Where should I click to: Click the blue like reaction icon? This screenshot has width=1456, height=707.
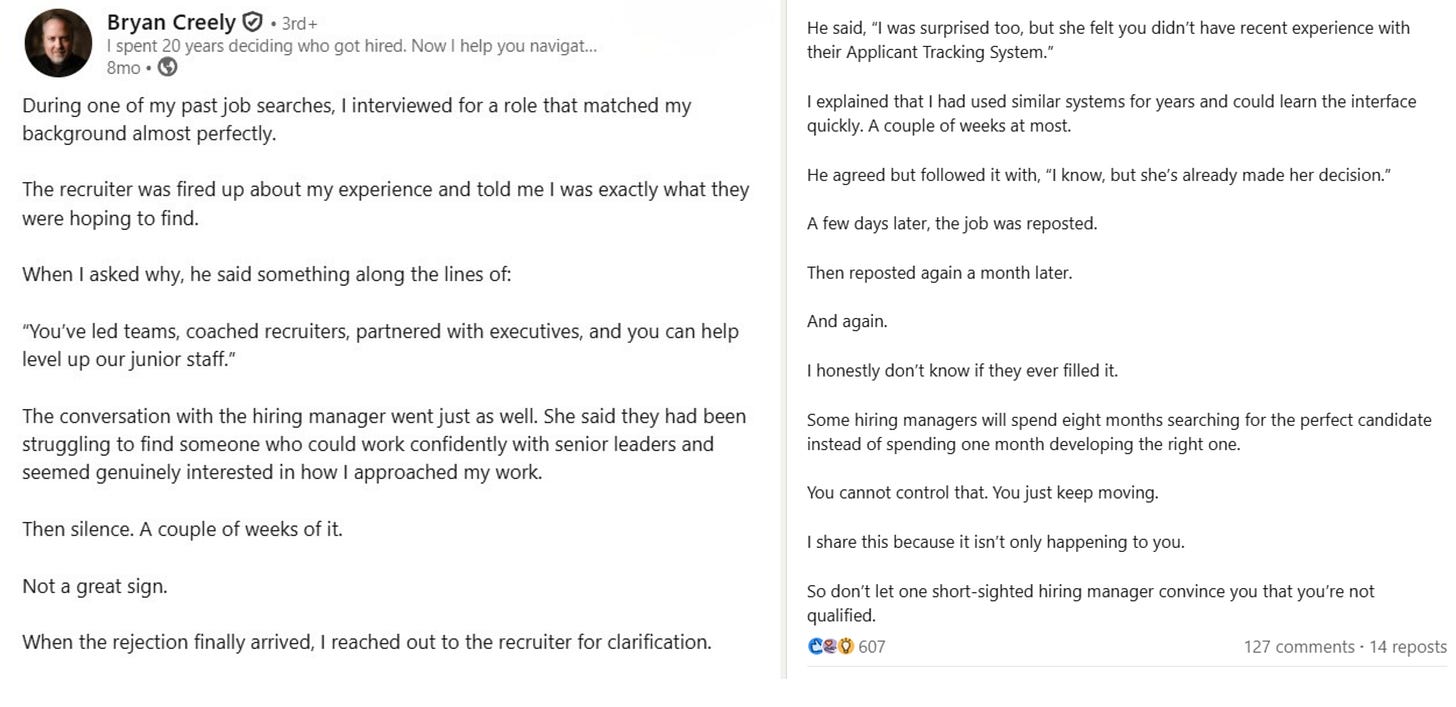[x=815, y=647]
